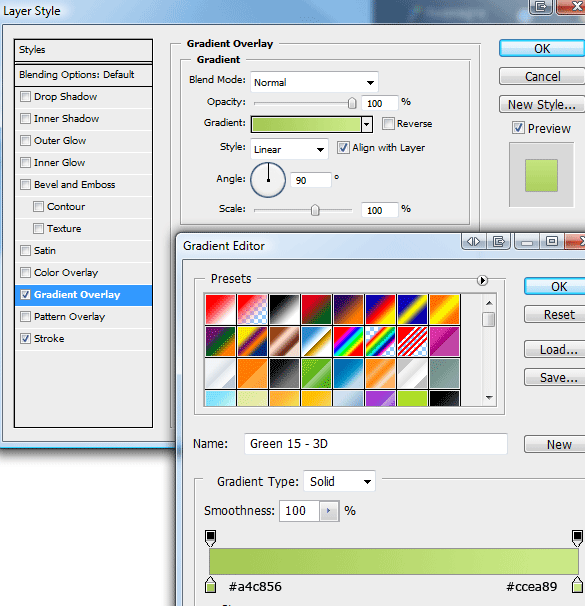Open the Presets flyout menu arrow
This screenshot has height=606, width=585.
pyautogui.click(x=482, y=280)
